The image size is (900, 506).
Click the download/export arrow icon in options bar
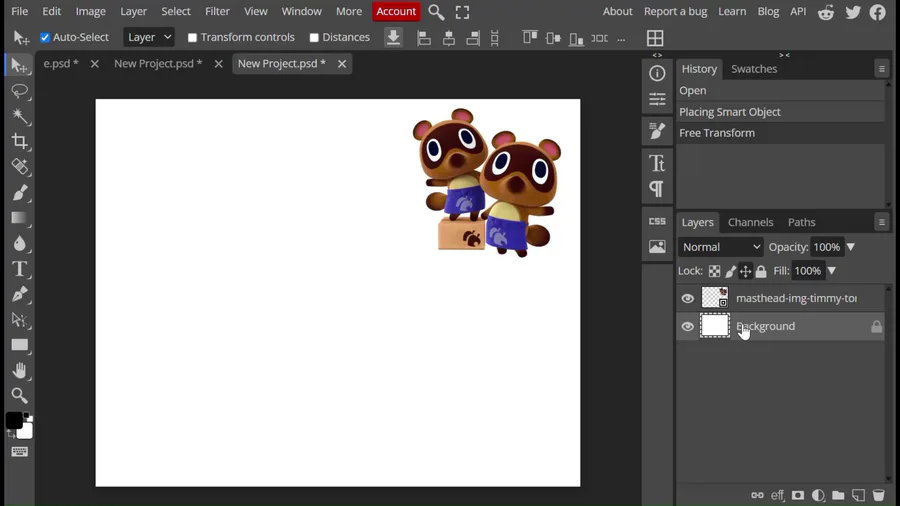[x=393, y=38]
